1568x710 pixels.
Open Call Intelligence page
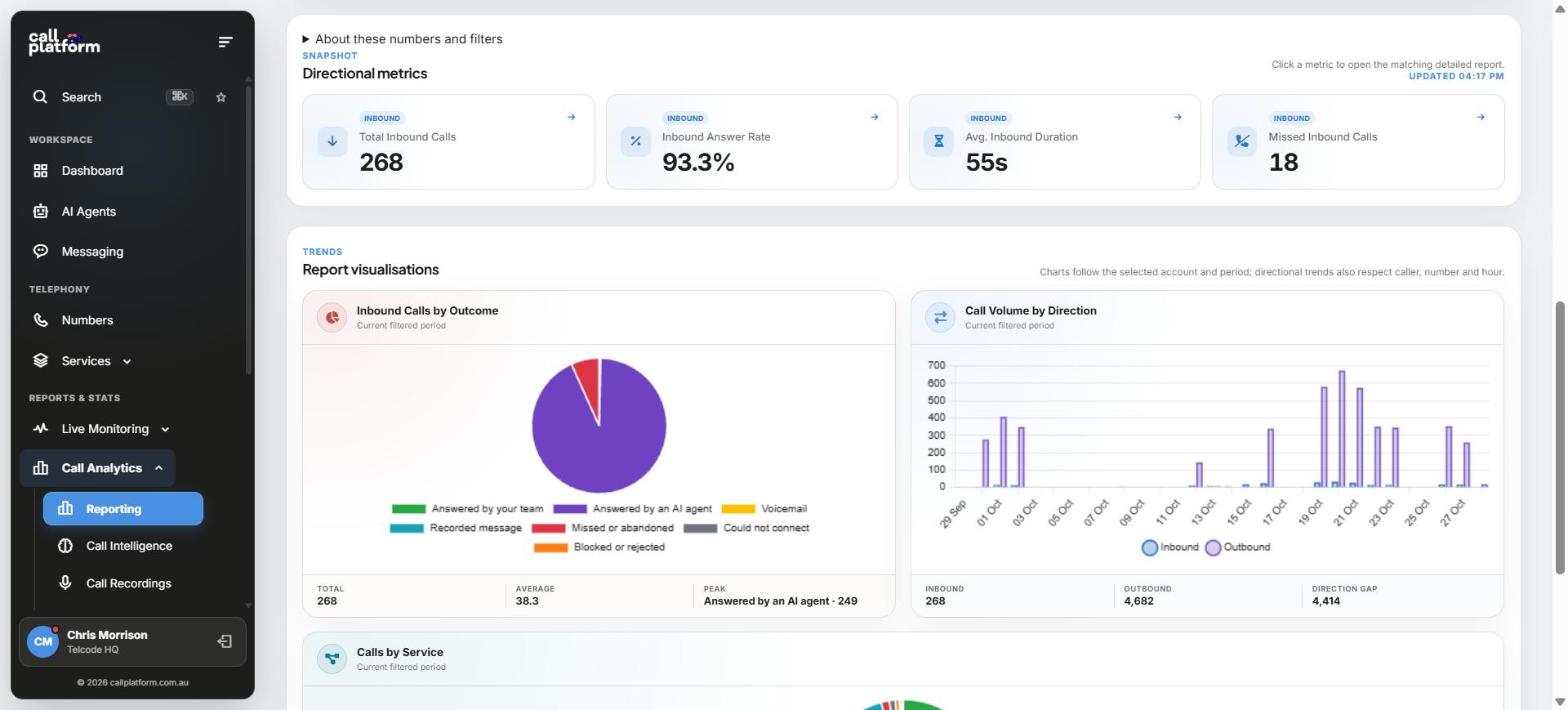[129, 546]
